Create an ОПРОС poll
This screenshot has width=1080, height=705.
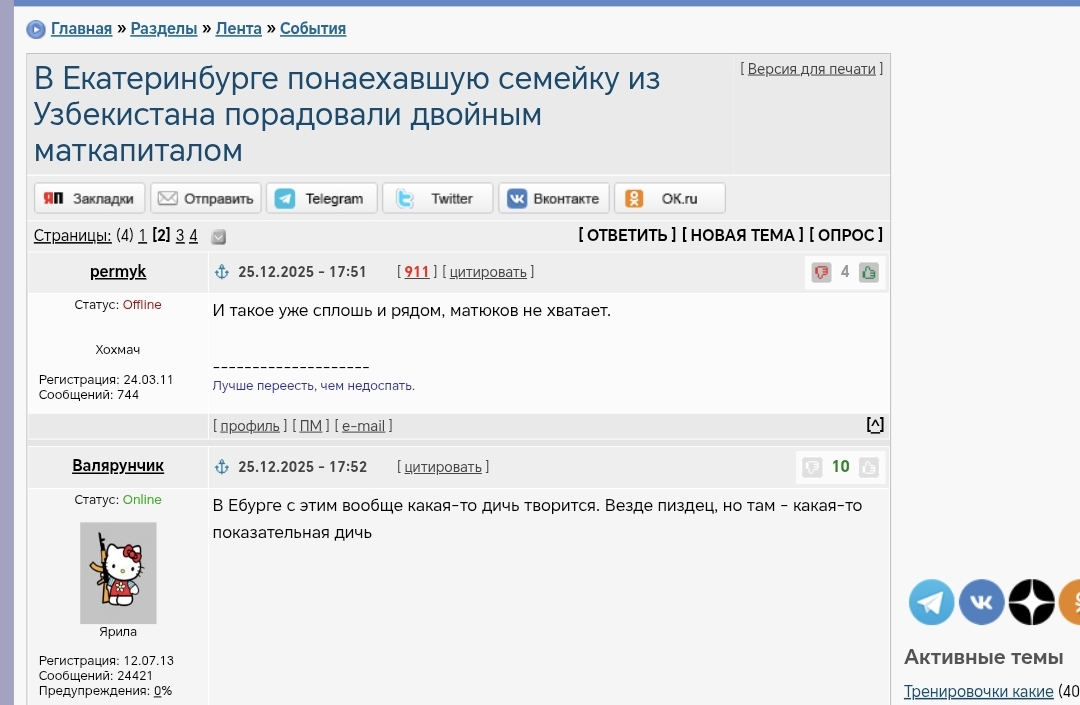pos(846,235)
